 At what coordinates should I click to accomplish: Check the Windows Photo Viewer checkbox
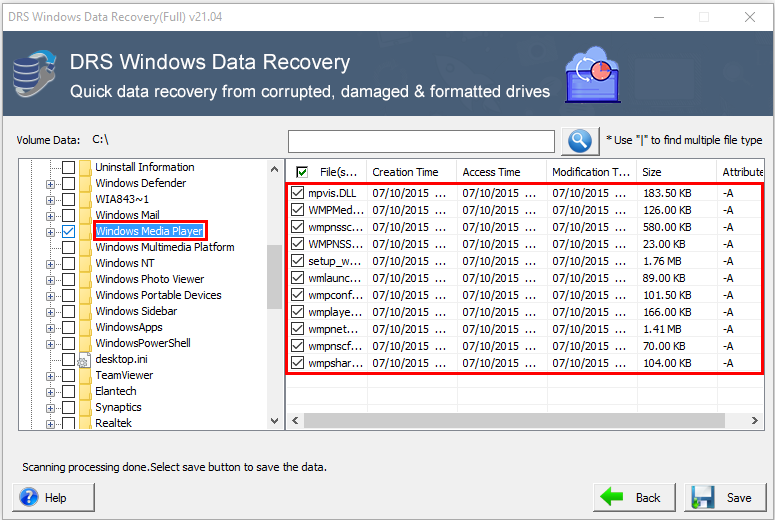click(x=69, y=279)
